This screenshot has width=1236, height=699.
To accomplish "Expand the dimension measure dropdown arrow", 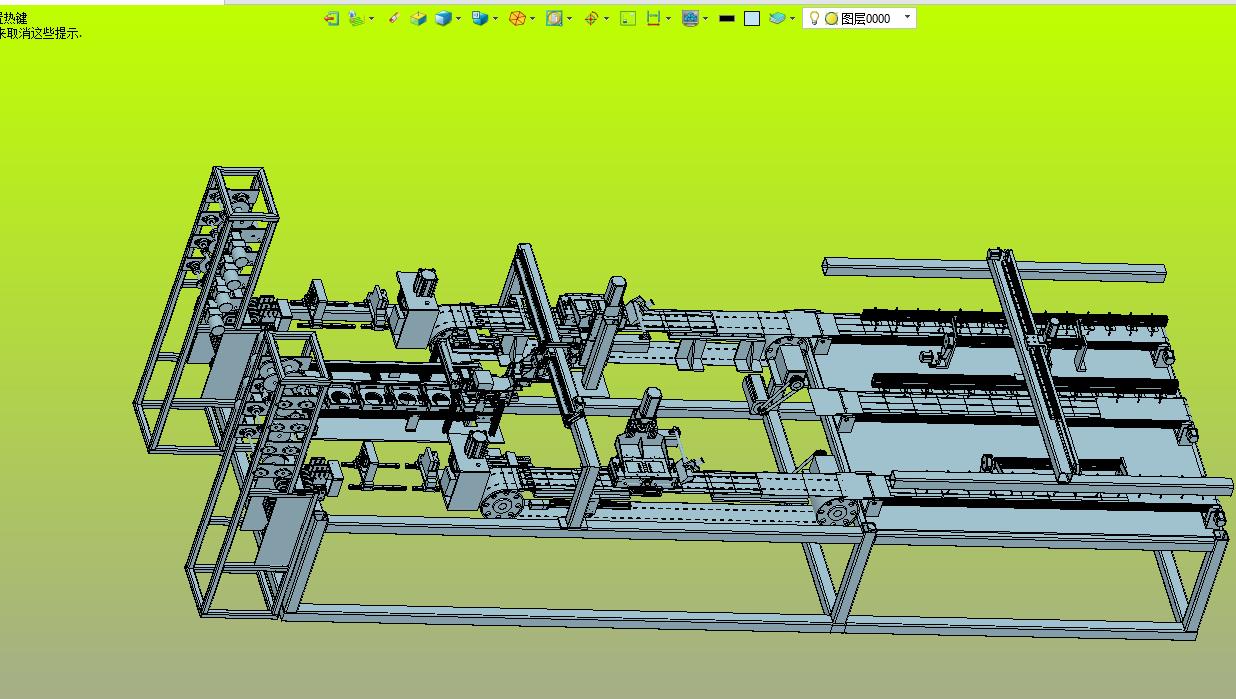I will tap(669, 18).
